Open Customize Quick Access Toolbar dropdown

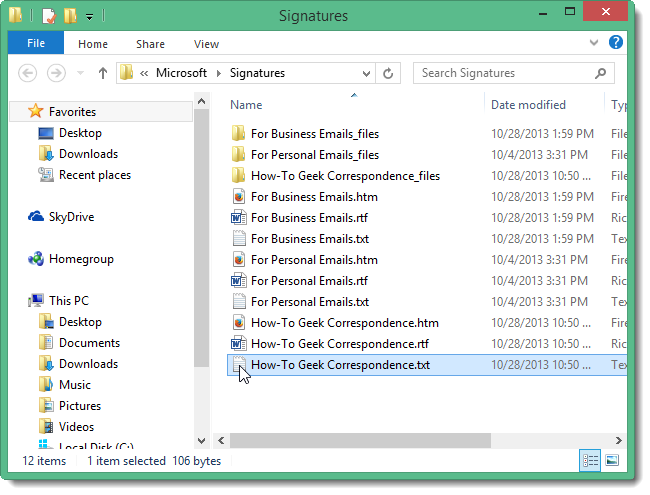click(x=89, y=17)
